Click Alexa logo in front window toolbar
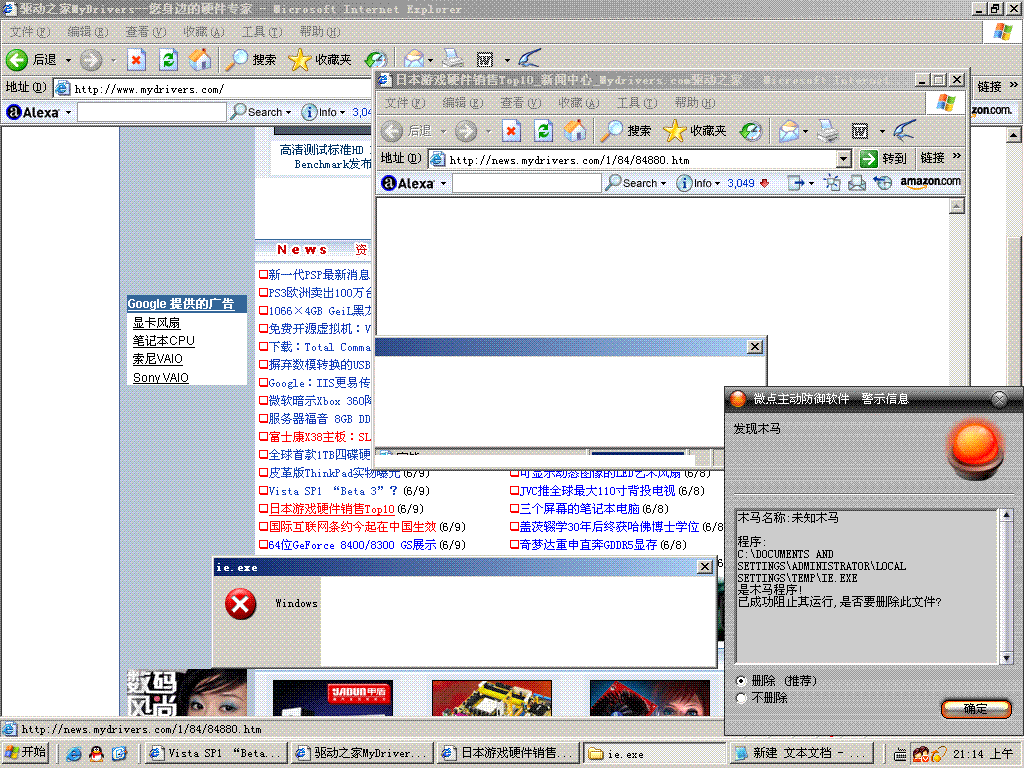This screenshot has height=768, width=1024. (408, 184)
